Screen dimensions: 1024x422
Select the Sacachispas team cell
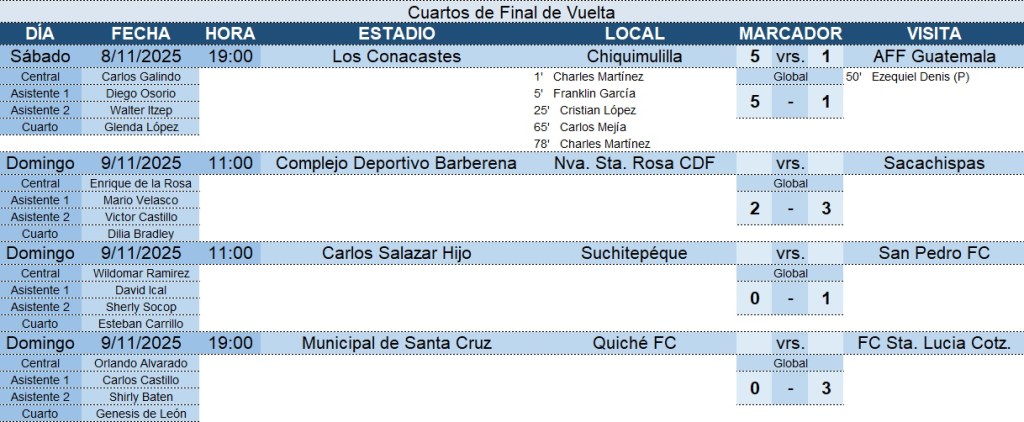[934, 163]
